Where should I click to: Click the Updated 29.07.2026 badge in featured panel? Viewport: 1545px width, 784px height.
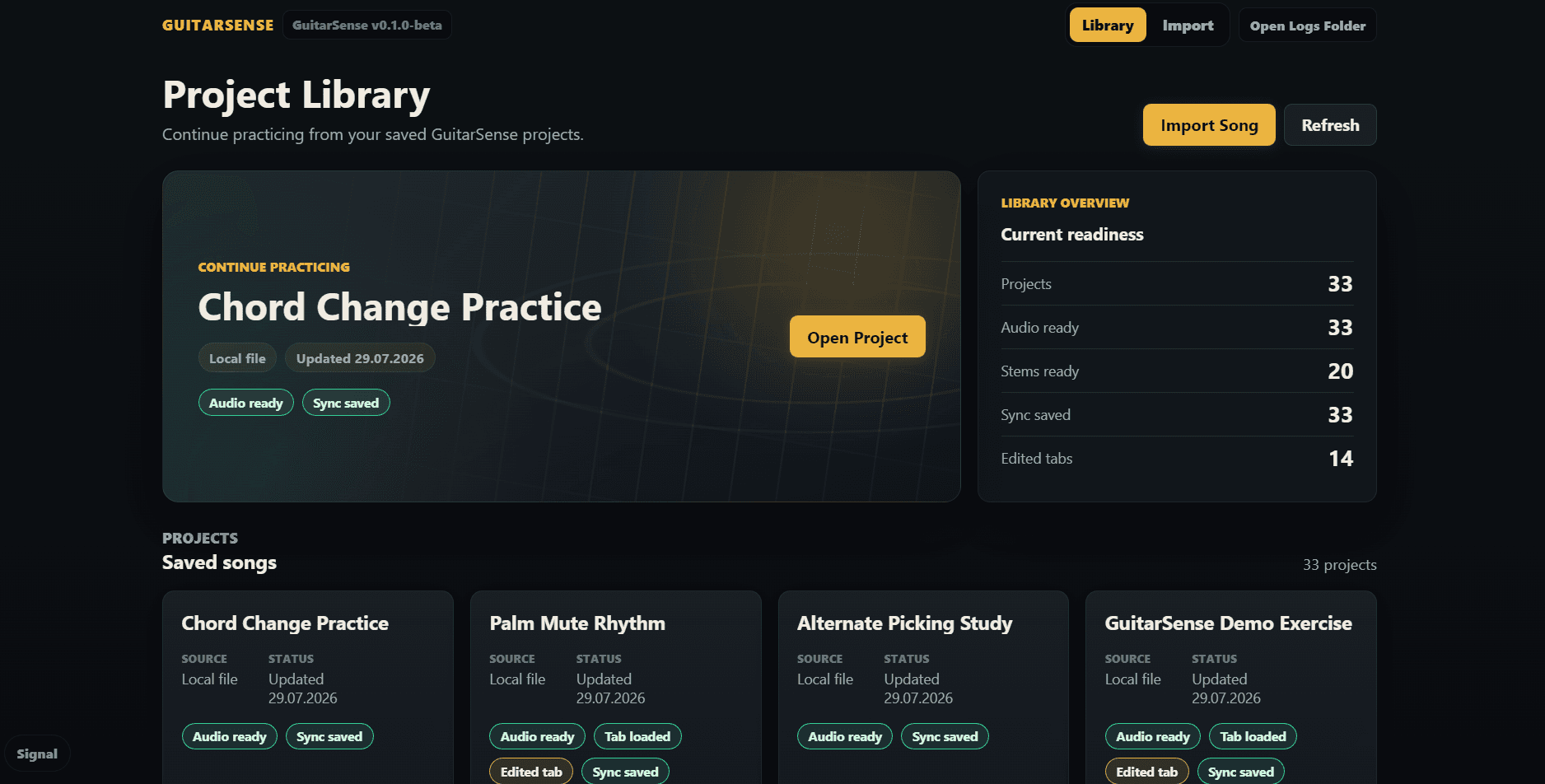tap(360, 358)
